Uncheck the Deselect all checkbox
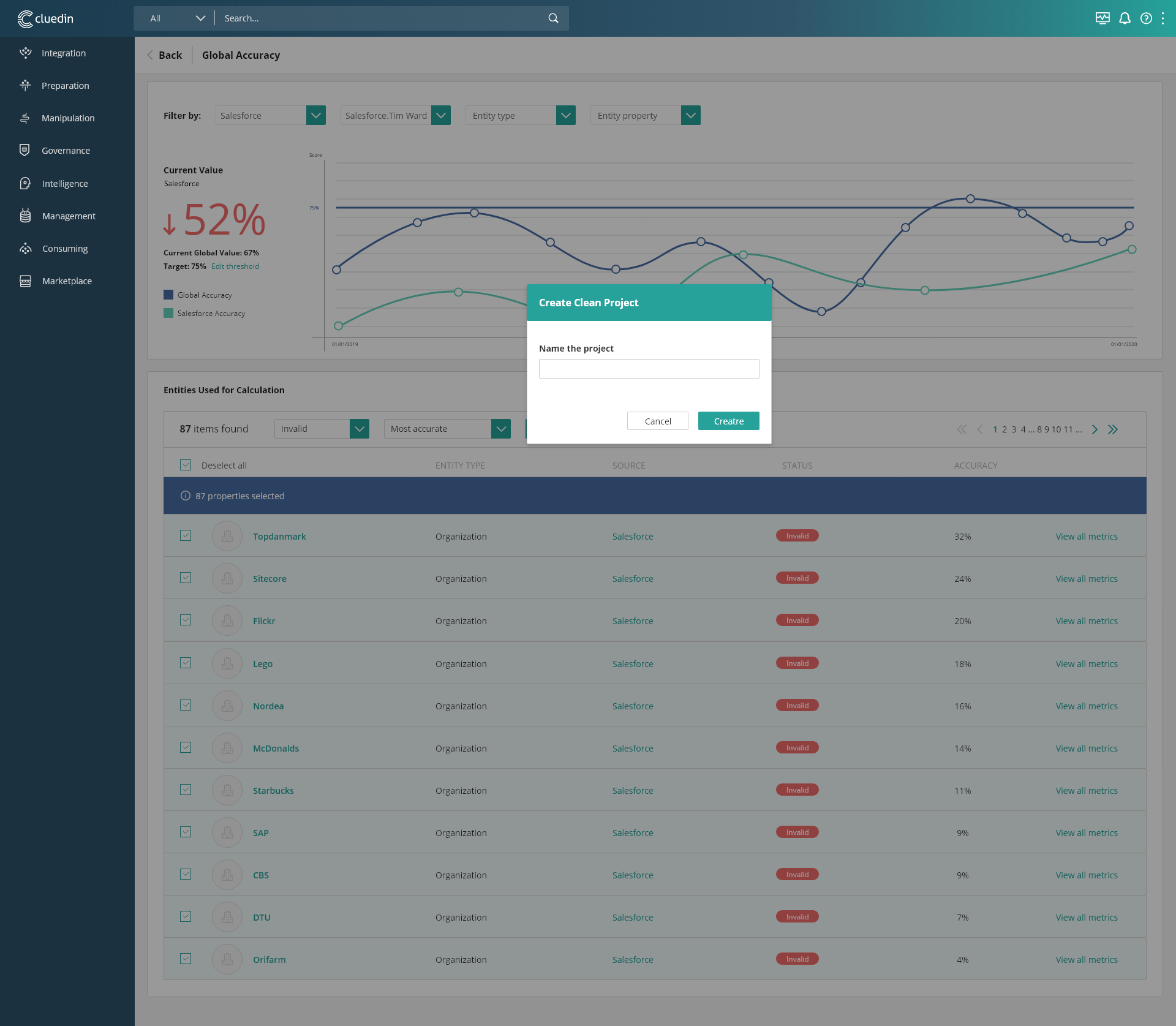This screenshot has width=1176, height=1026. click(x=186, y=465)
